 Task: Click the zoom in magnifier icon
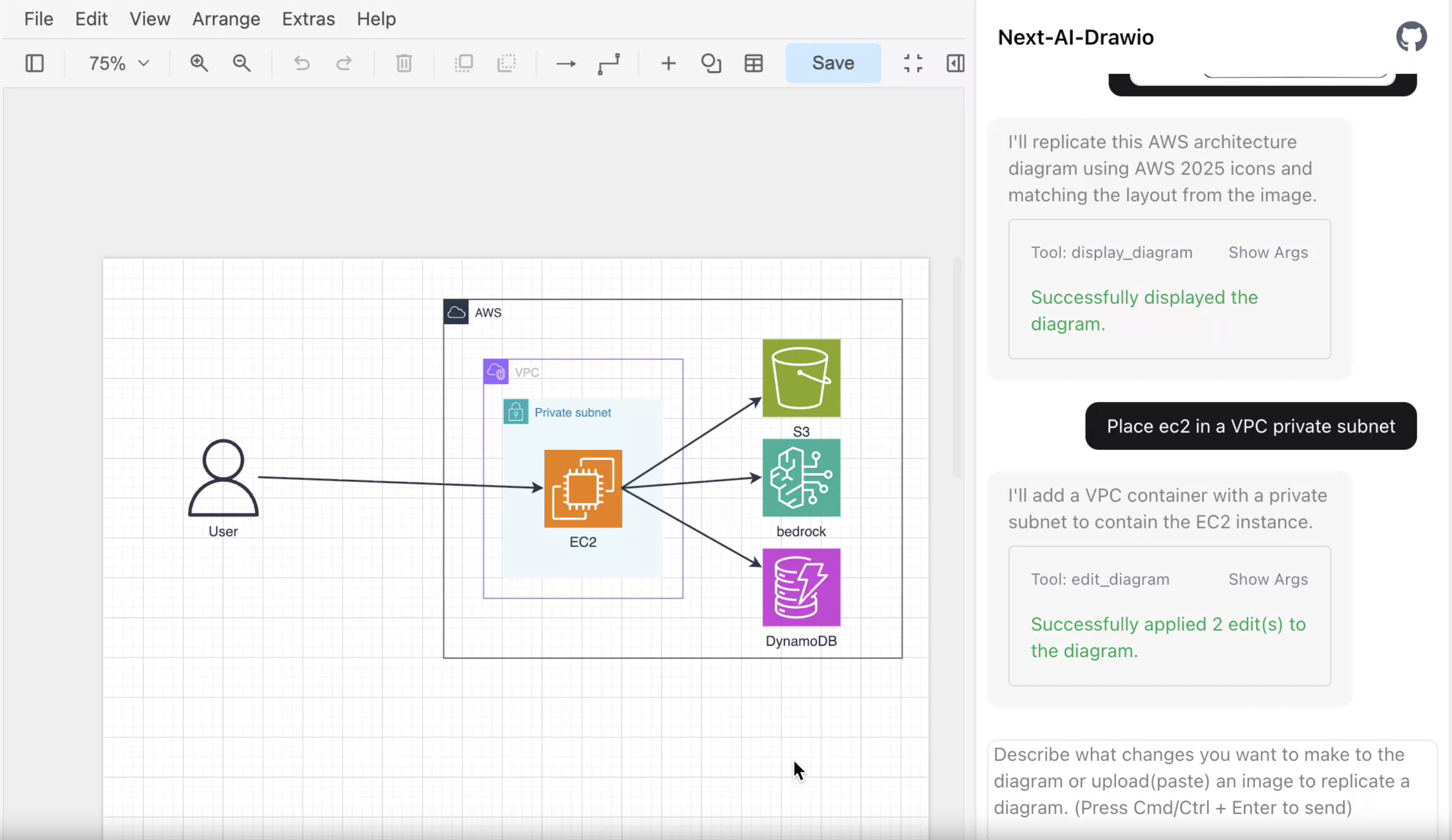pos(199,63)
